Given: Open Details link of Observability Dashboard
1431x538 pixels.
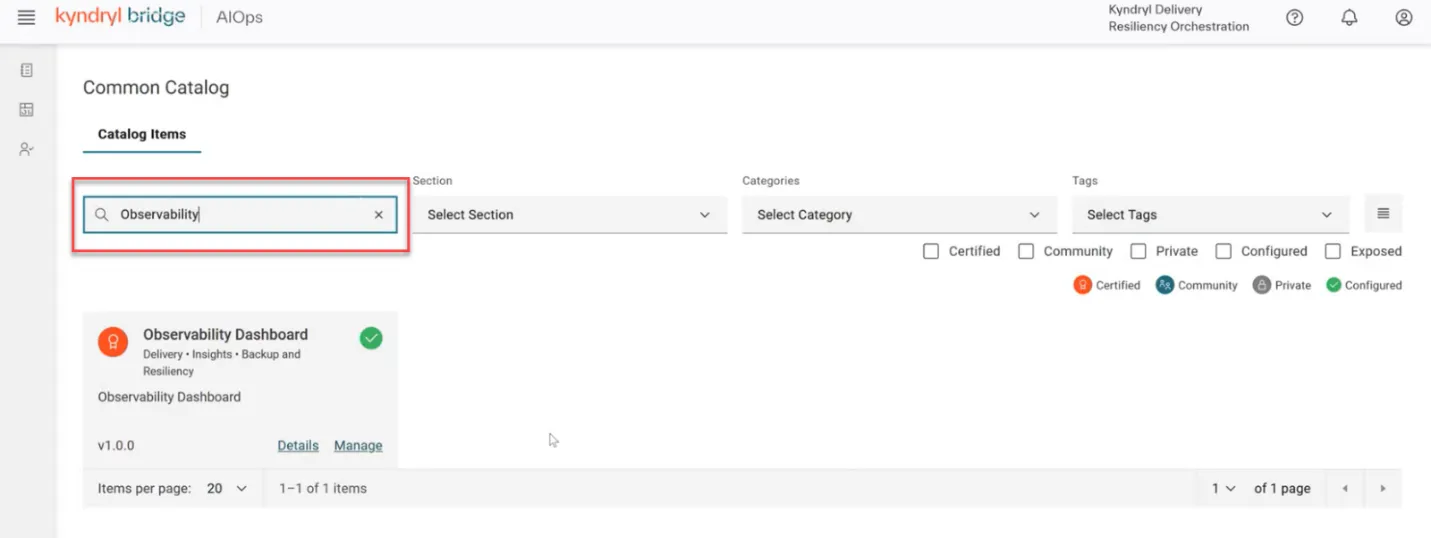Looking at the screenshot, I should 298,446.
